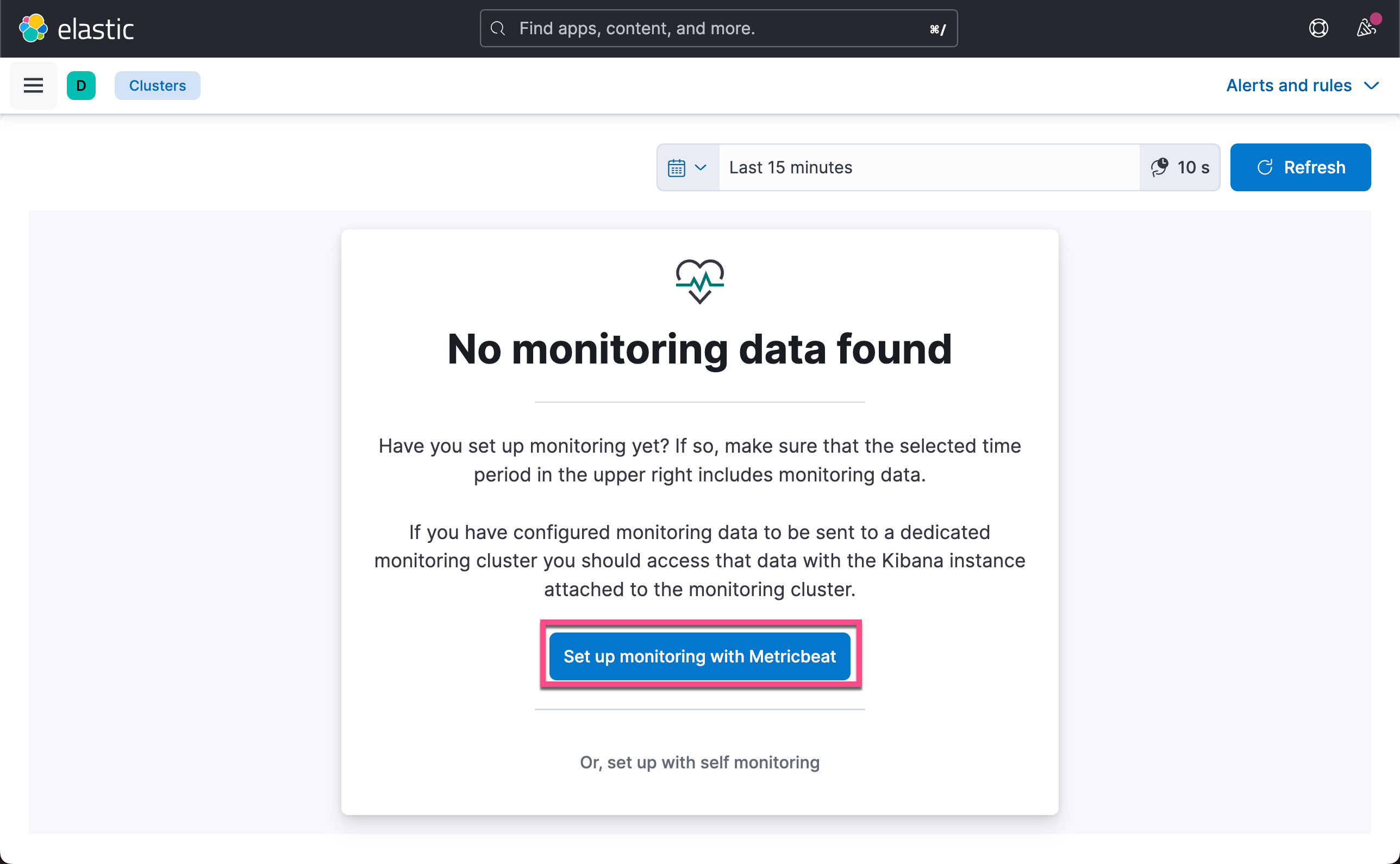Image resolution: width=1400 pixels, height=864 pixels.
Task: Open the newsfeed celebration icon
Action: (x=1366, y=28)
